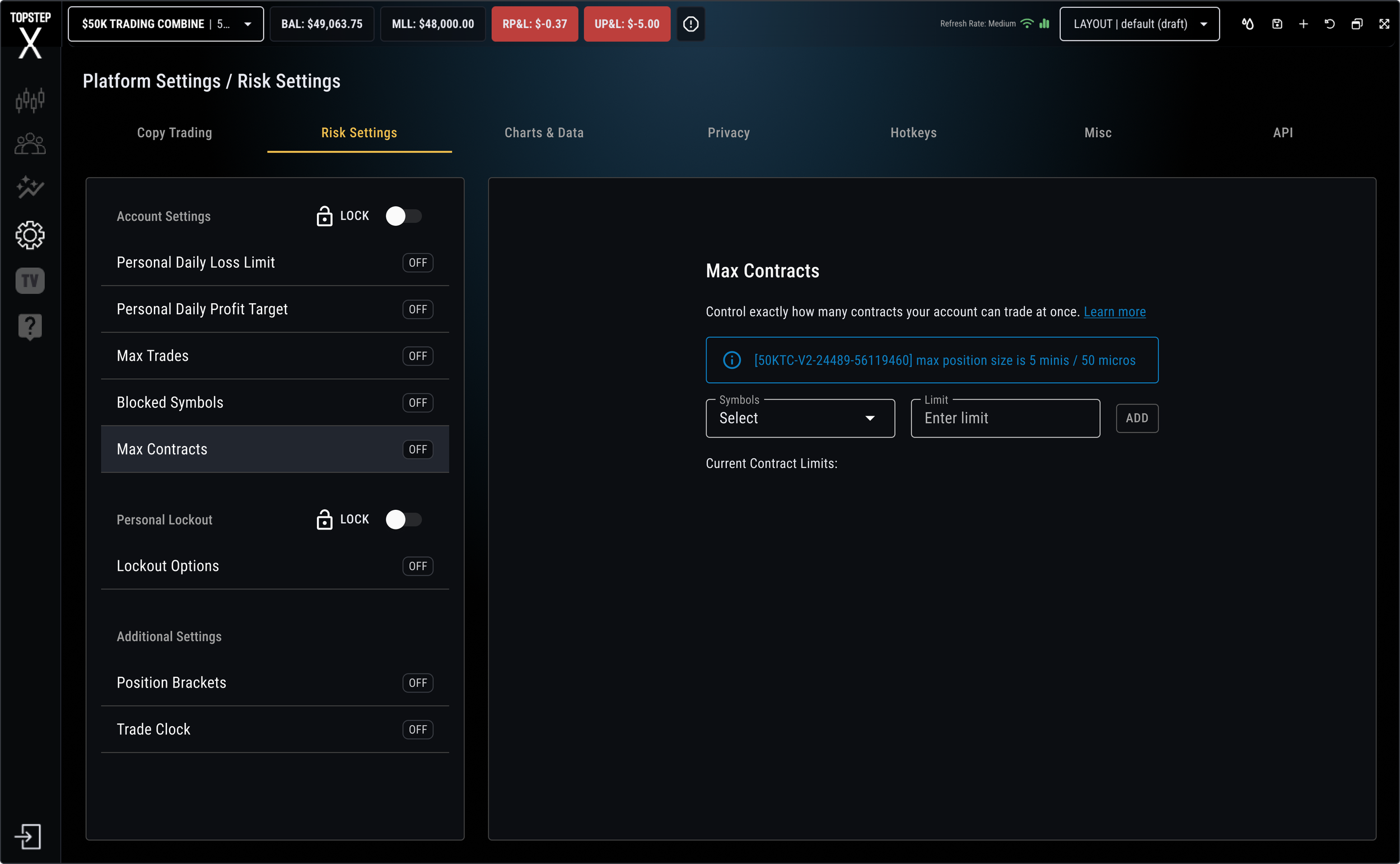Switch to the Copy Trading tab
Viewport: 1400px width, 864px height.
[x=175, y=133]
